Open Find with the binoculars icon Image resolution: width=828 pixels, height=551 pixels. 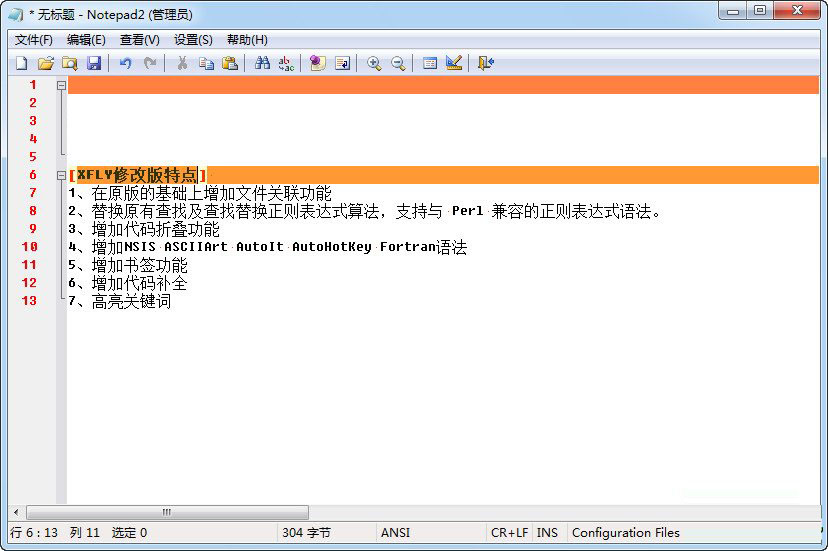262,63
